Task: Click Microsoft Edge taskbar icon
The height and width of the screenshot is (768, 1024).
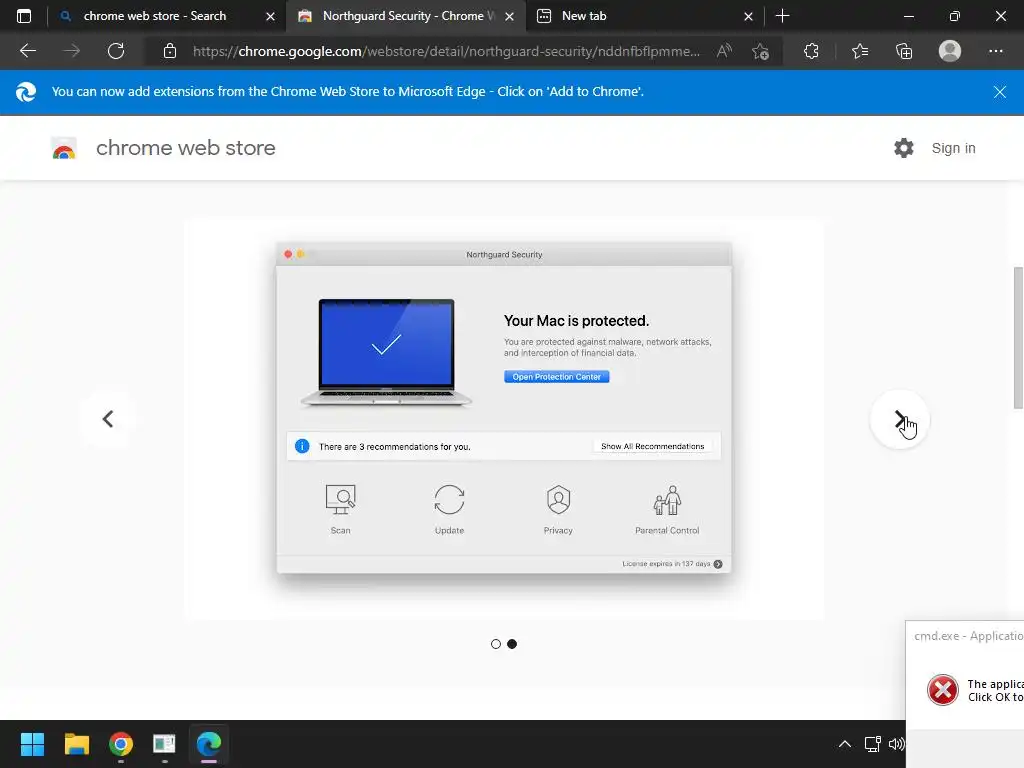Action: pos(209,744)
